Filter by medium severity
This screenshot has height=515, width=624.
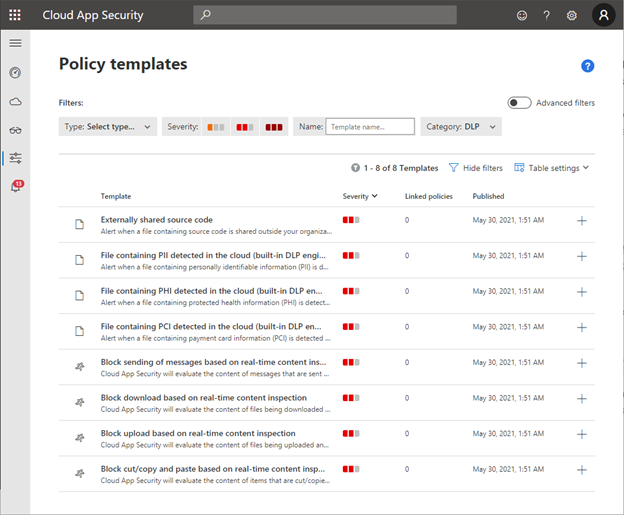point(245,127)
